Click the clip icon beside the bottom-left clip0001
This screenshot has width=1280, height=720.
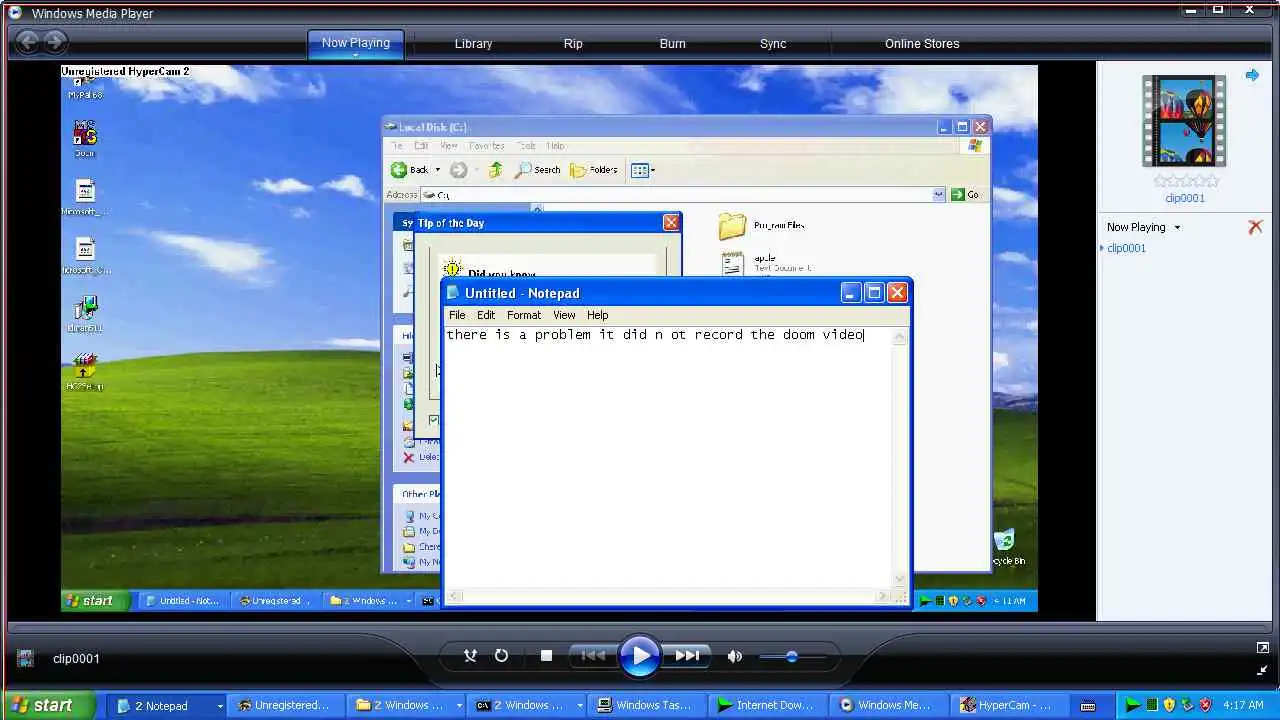tap(27, 659)
